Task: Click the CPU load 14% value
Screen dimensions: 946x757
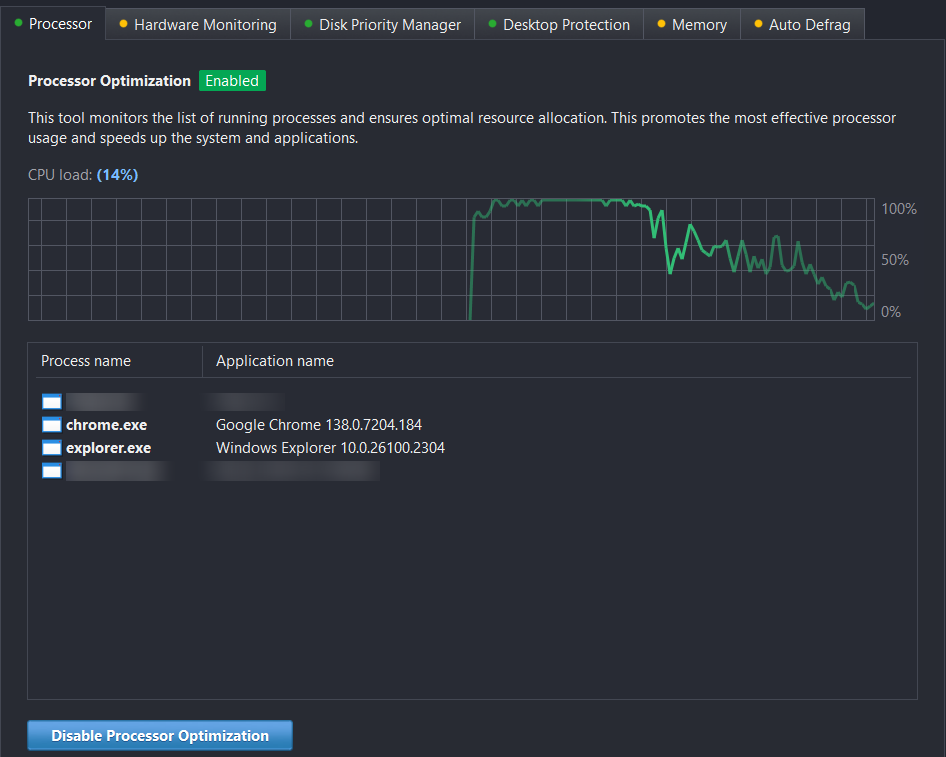Action: [117, 175]
